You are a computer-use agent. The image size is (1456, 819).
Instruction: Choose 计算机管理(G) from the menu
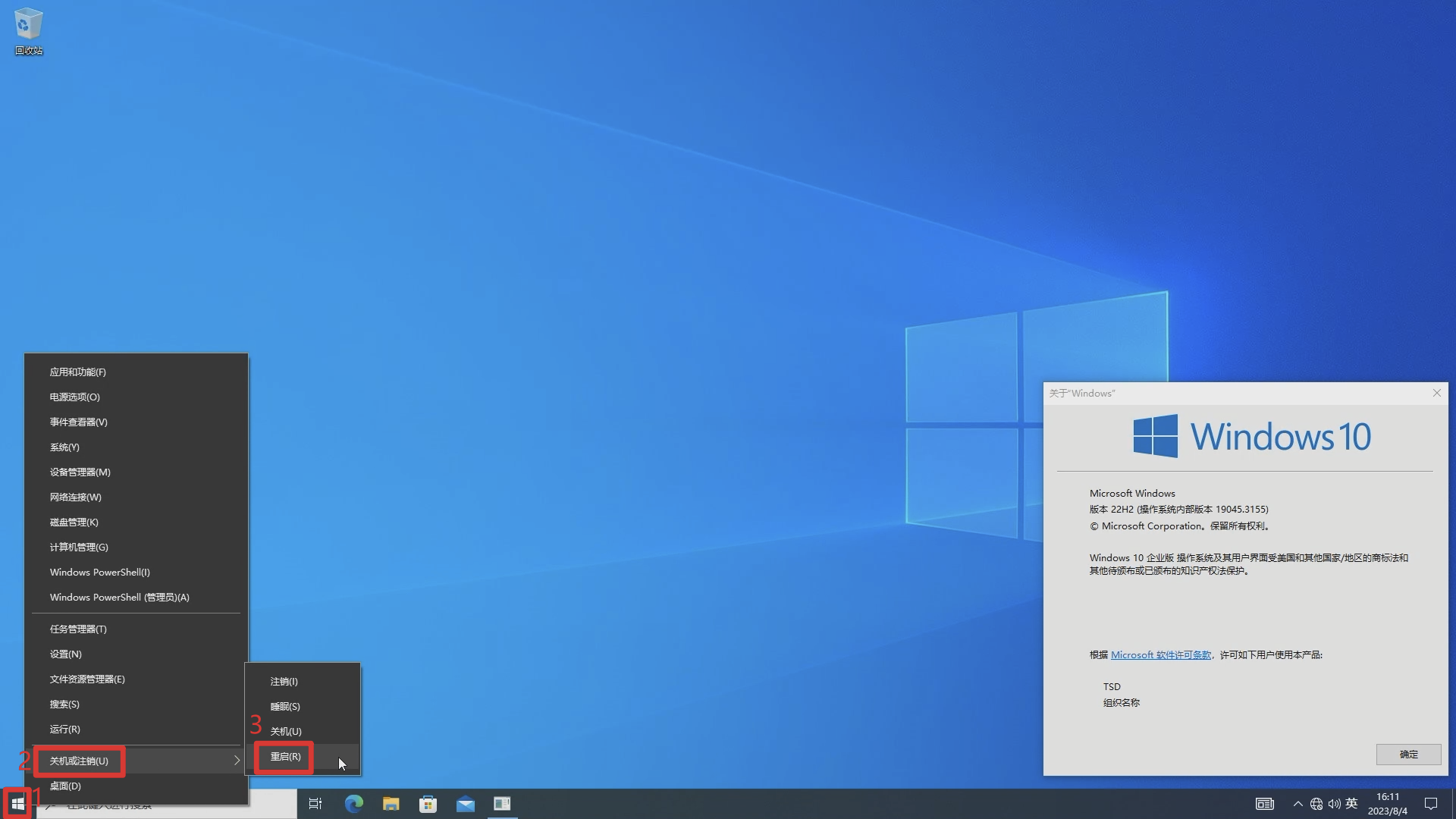136,548
